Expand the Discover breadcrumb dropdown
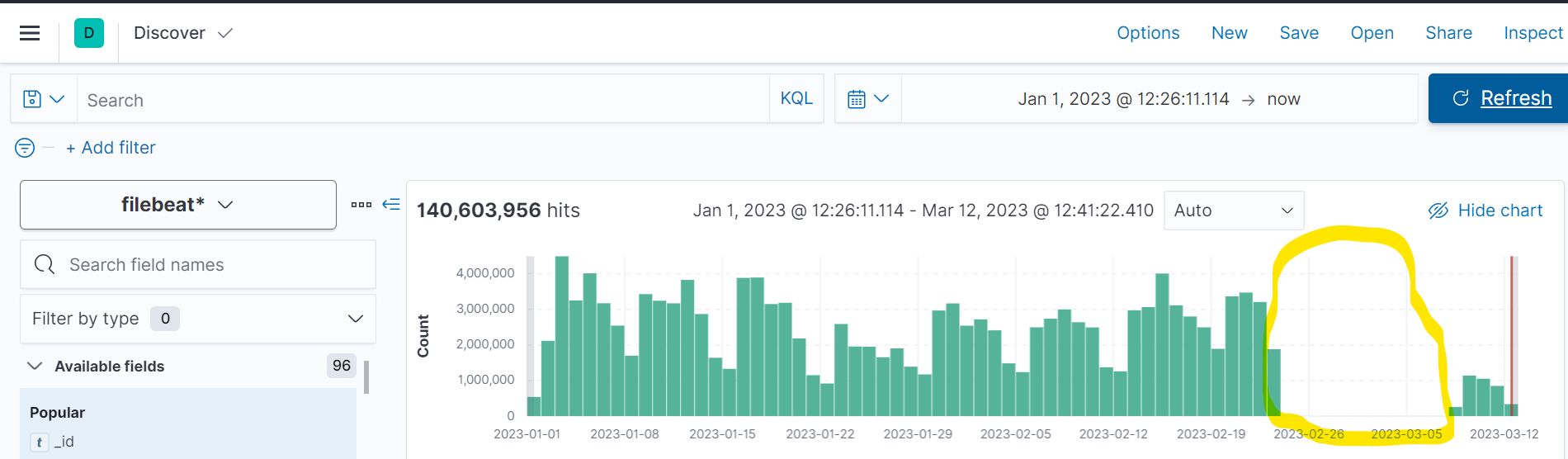The image size is (1568, 459). (x=183, y=33)
